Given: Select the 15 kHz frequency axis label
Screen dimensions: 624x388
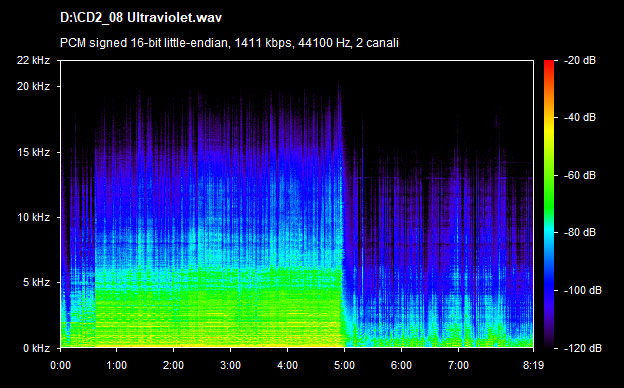Looking at the screenshot, I should (33, 152).
